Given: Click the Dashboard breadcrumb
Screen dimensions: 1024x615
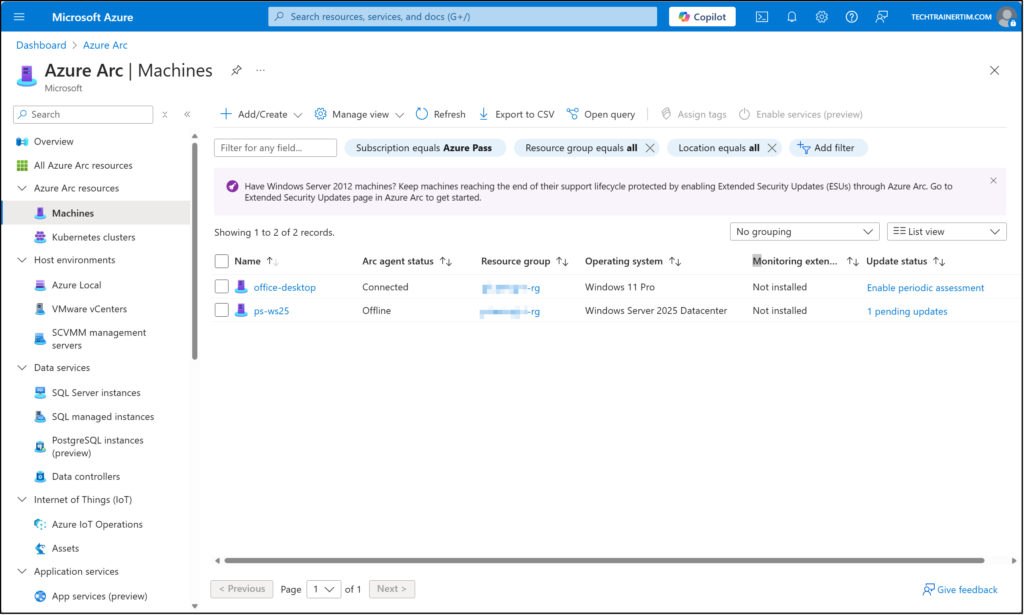Looking at the screenshot, I should (41, 45).
